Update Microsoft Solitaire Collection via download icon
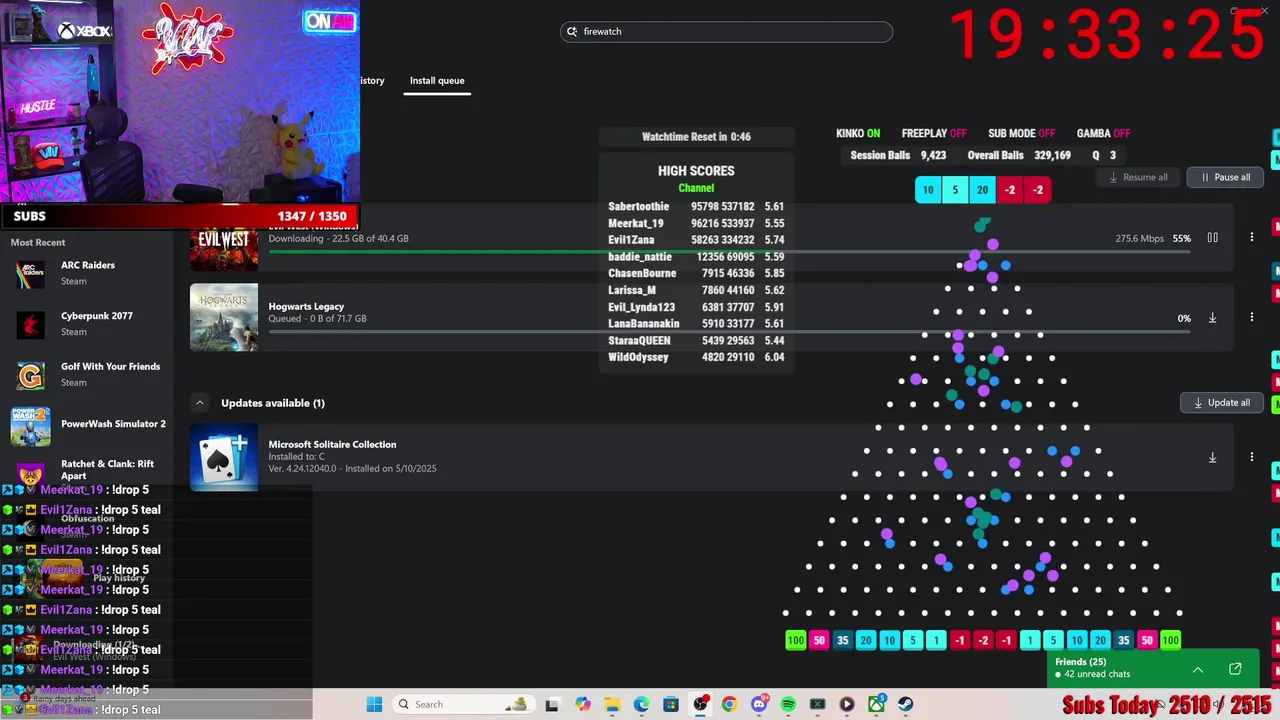 1212,457
